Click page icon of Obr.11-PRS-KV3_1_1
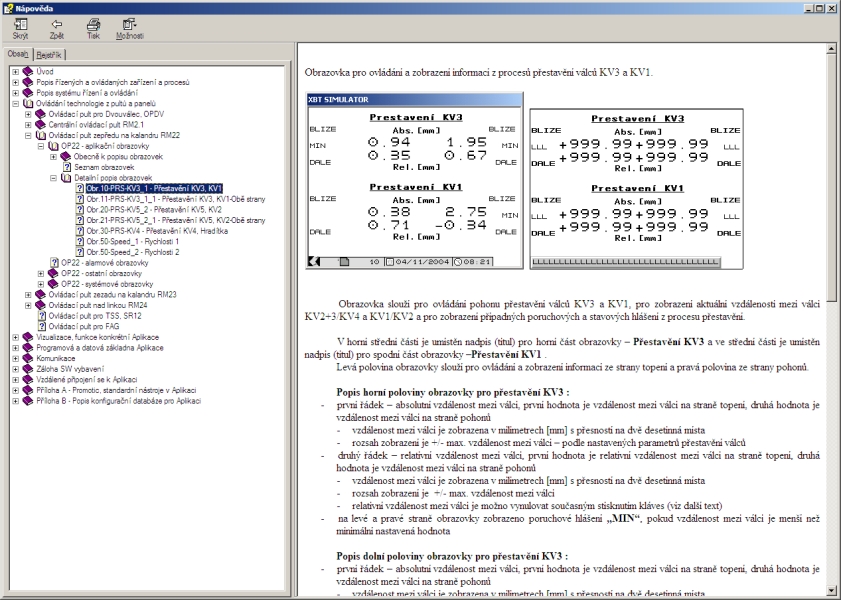 [x=80, y=199]
